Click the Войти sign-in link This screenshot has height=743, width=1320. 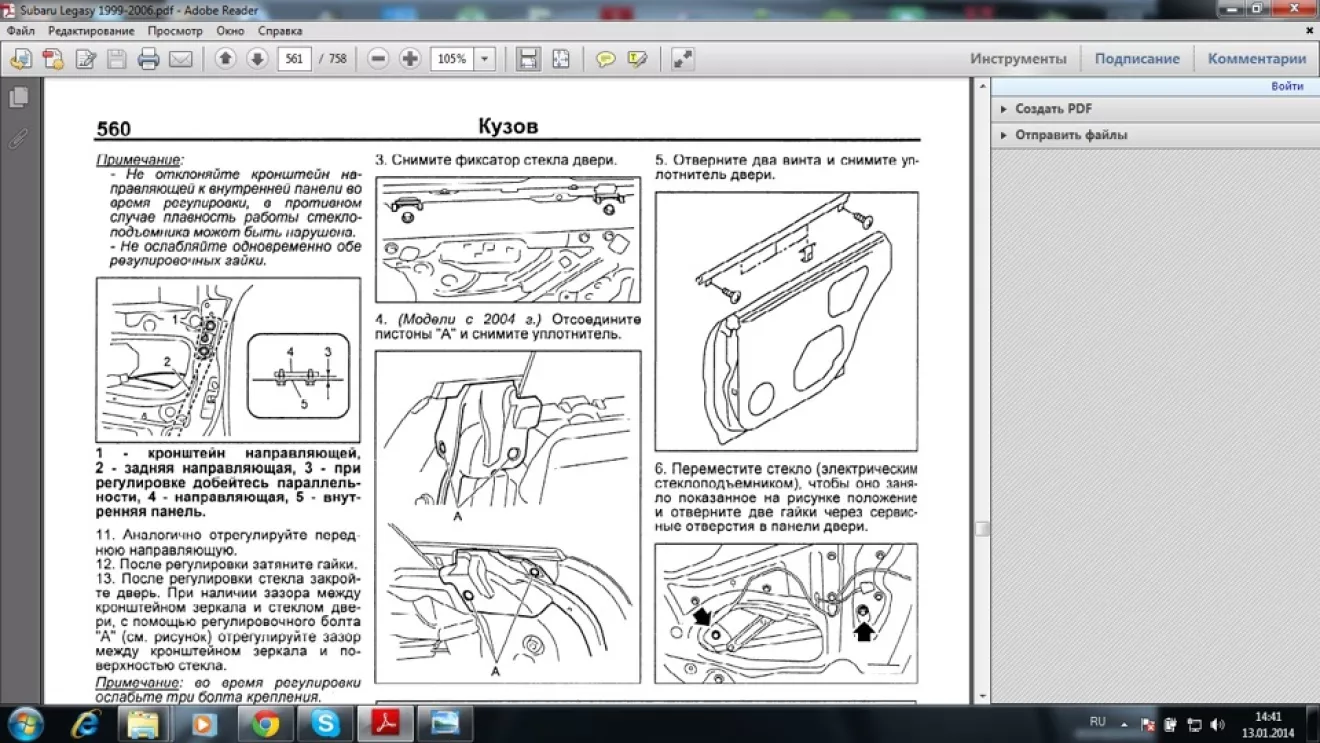tap(1287, 86)
